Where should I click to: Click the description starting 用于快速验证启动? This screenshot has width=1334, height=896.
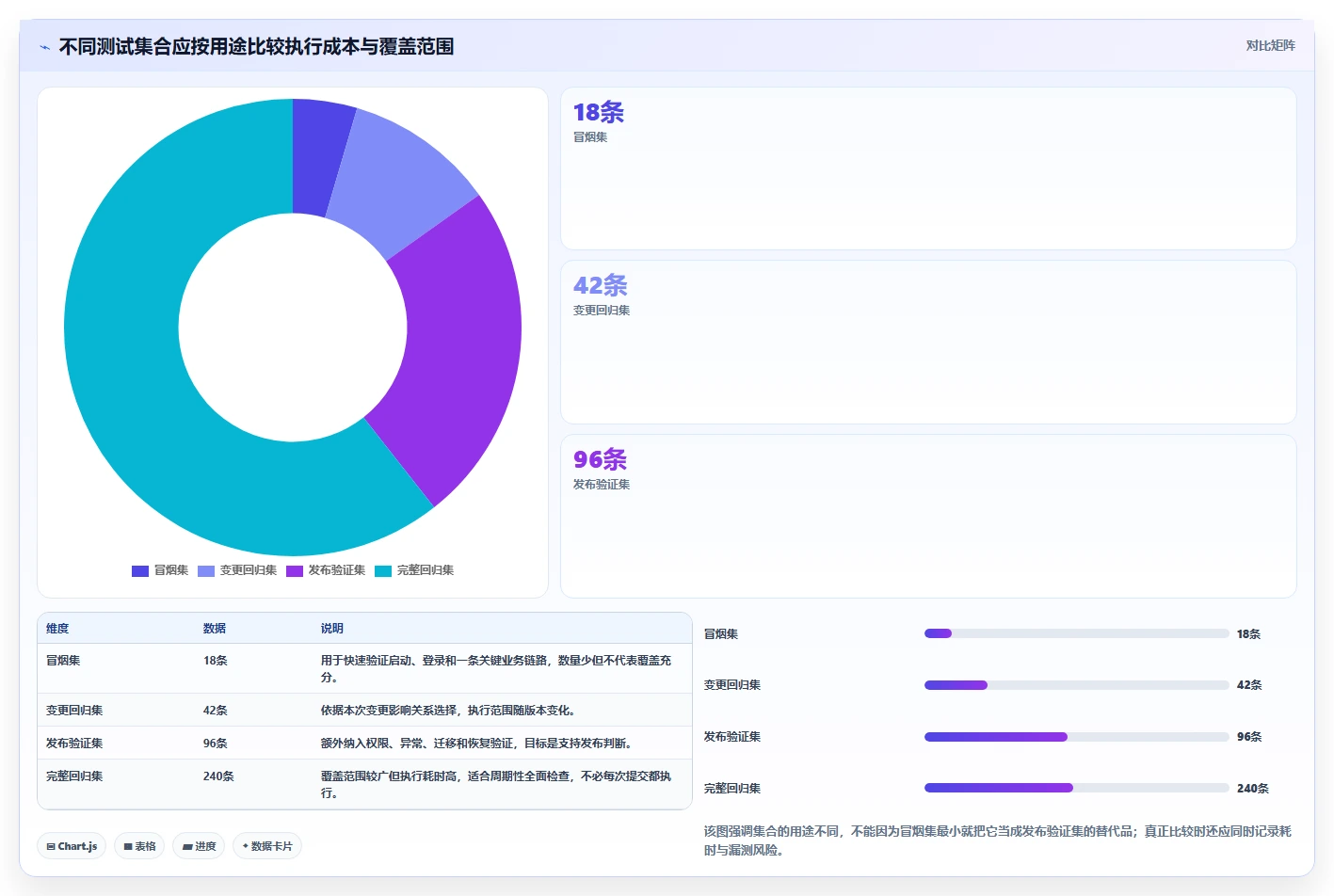point(496,669)
